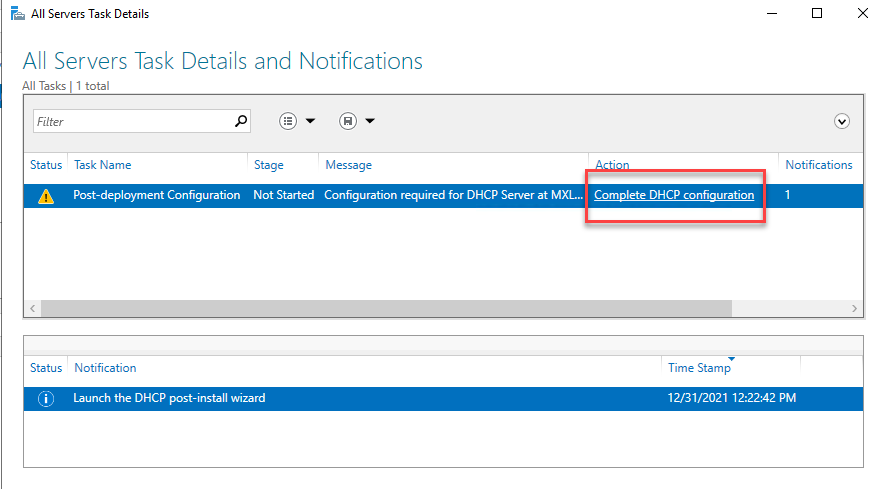Image resolution: width=886 pixels, height=489 pixels.
Task: Sort tasks by Stage column header
Action: tap(268, 165)
